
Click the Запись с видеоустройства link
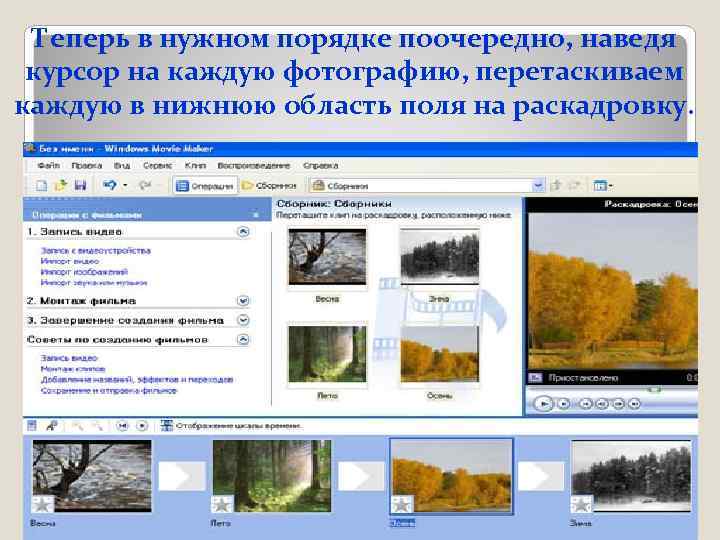point(96,250)
